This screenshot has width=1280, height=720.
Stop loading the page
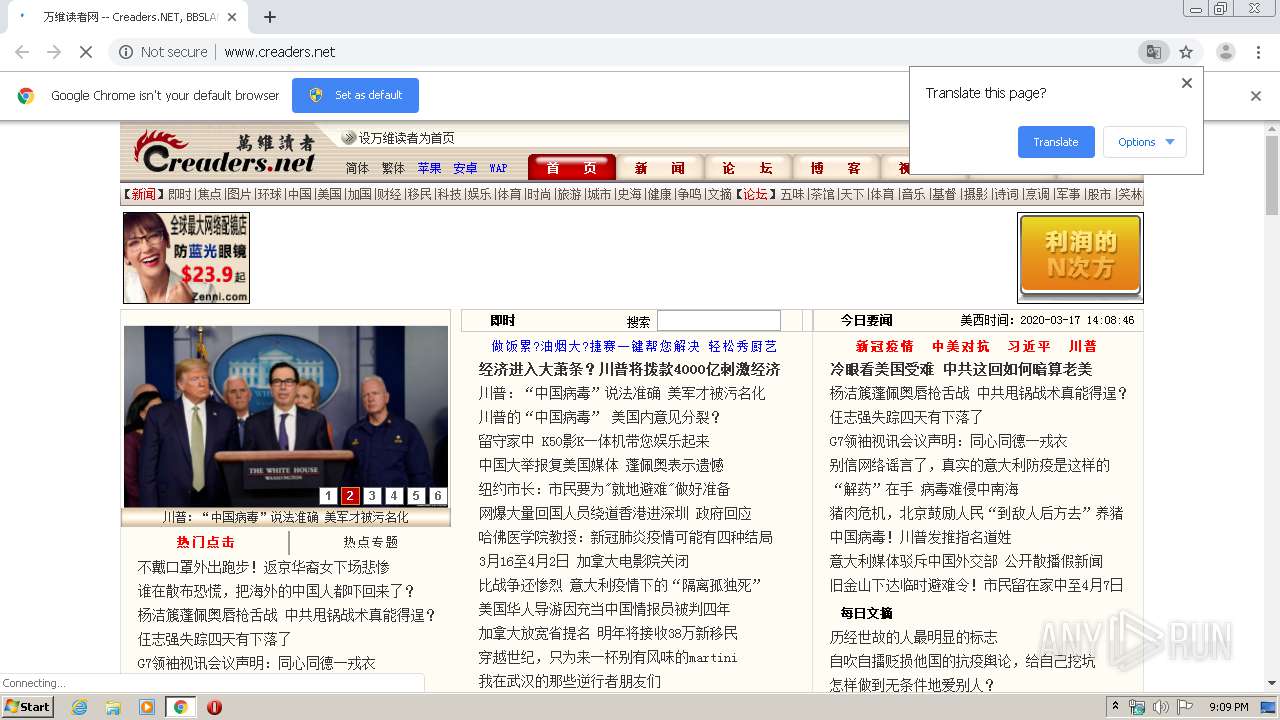[86, 52]
